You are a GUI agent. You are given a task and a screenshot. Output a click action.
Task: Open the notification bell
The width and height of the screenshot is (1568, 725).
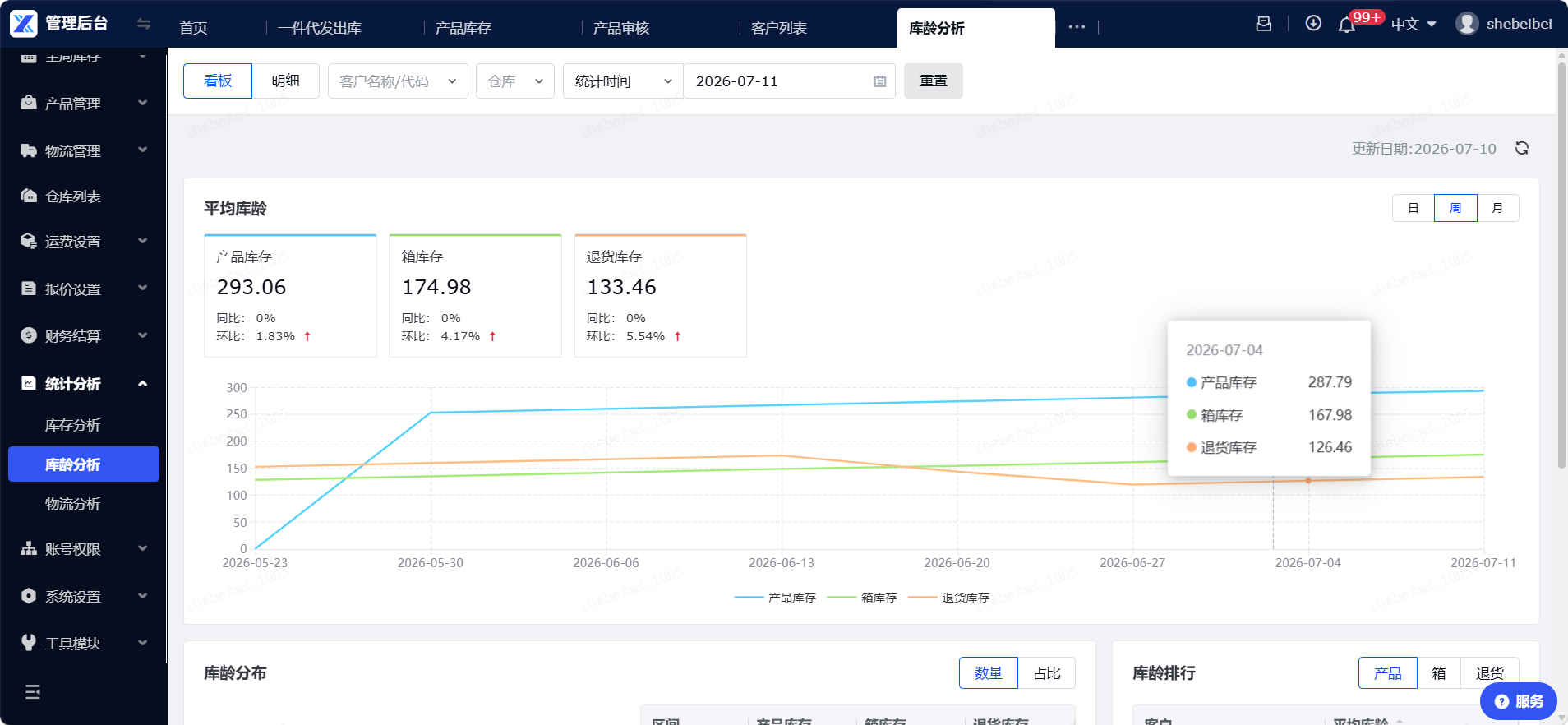coord(1346,25)
